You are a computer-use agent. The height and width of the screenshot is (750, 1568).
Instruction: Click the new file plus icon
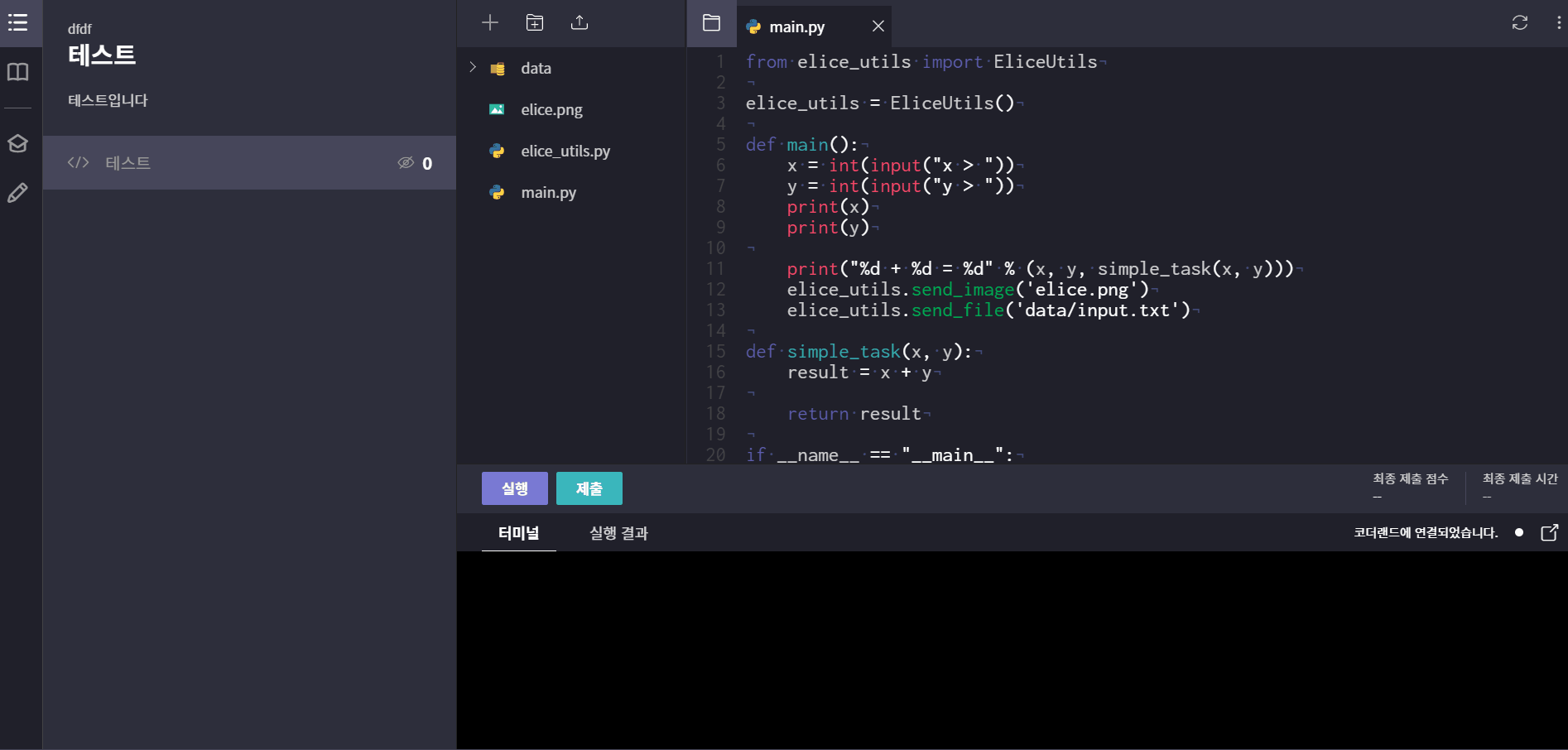490,22
